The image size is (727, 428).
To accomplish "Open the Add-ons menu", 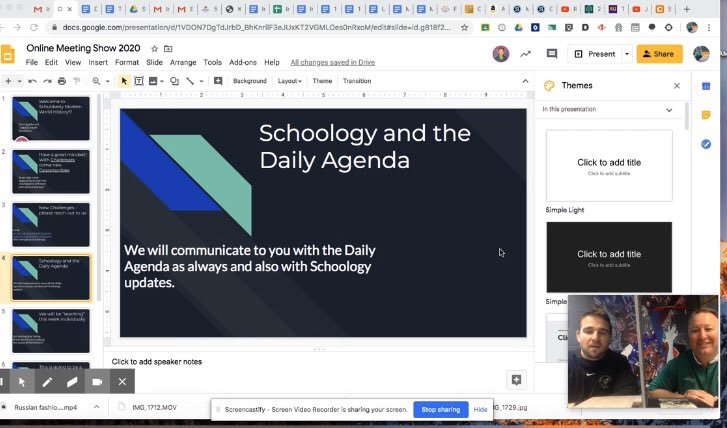I will pyautogui.click(x=243, y=62).
